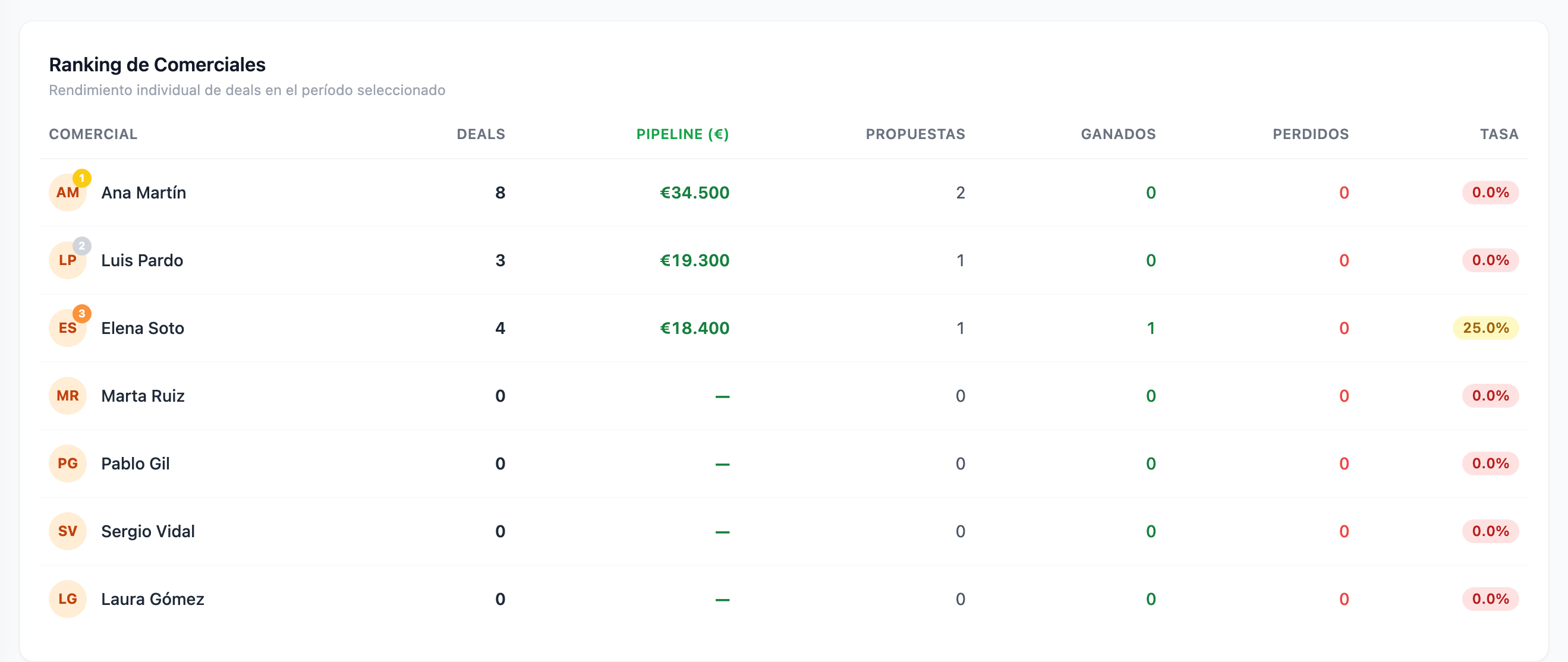Select the name Laura Gómez
This screenshot has height=662, width=1568.
153,600
